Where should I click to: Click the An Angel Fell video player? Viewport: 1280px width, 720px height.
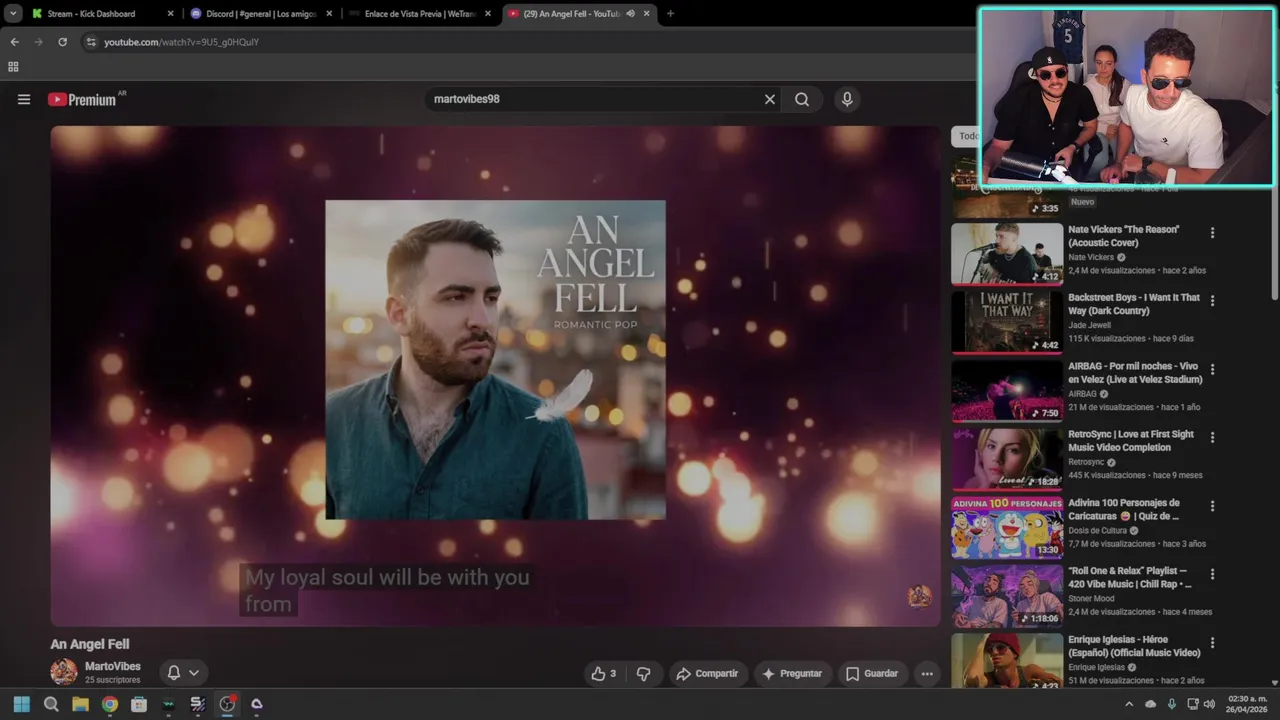point(495,376)
